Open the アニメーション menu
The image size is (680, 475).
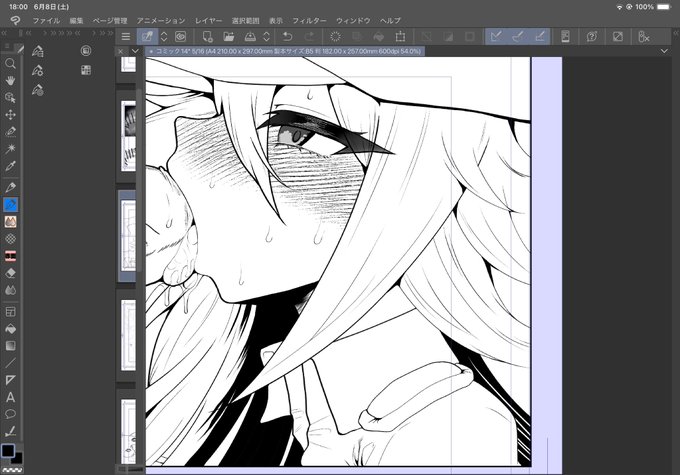[x=161, y=20]
